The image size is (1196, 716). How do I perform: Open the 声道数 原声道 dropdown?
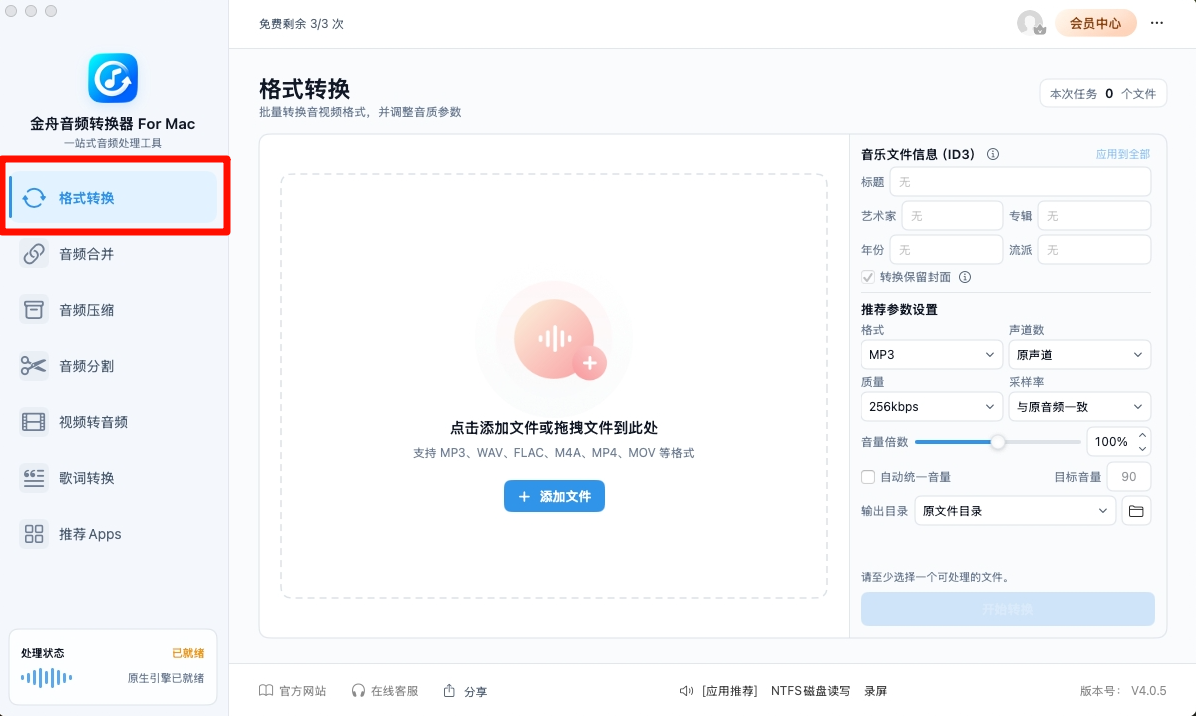1079,355
